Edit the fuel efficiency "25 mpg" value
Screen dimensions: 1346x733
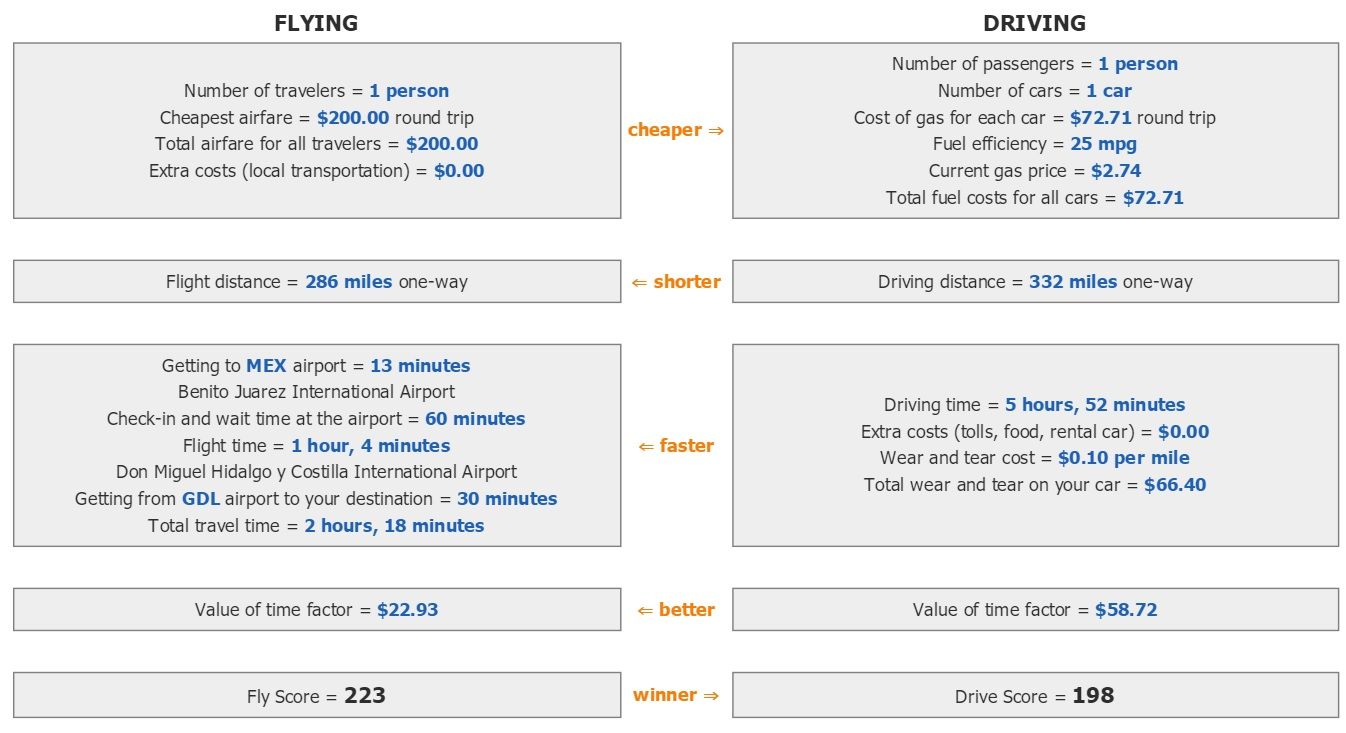1103,144
